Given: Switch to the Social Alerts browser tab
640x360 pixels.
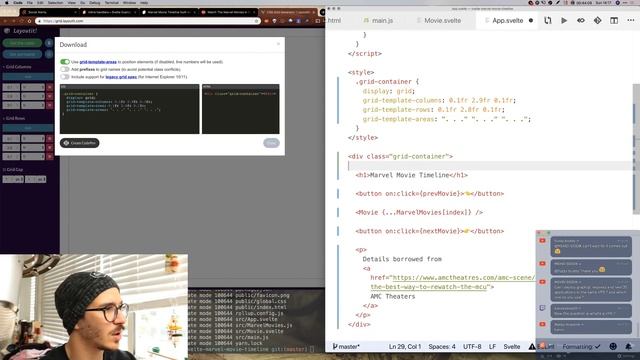Looking at the screenshot, I should pyautogui.click(x=49, y=12).
